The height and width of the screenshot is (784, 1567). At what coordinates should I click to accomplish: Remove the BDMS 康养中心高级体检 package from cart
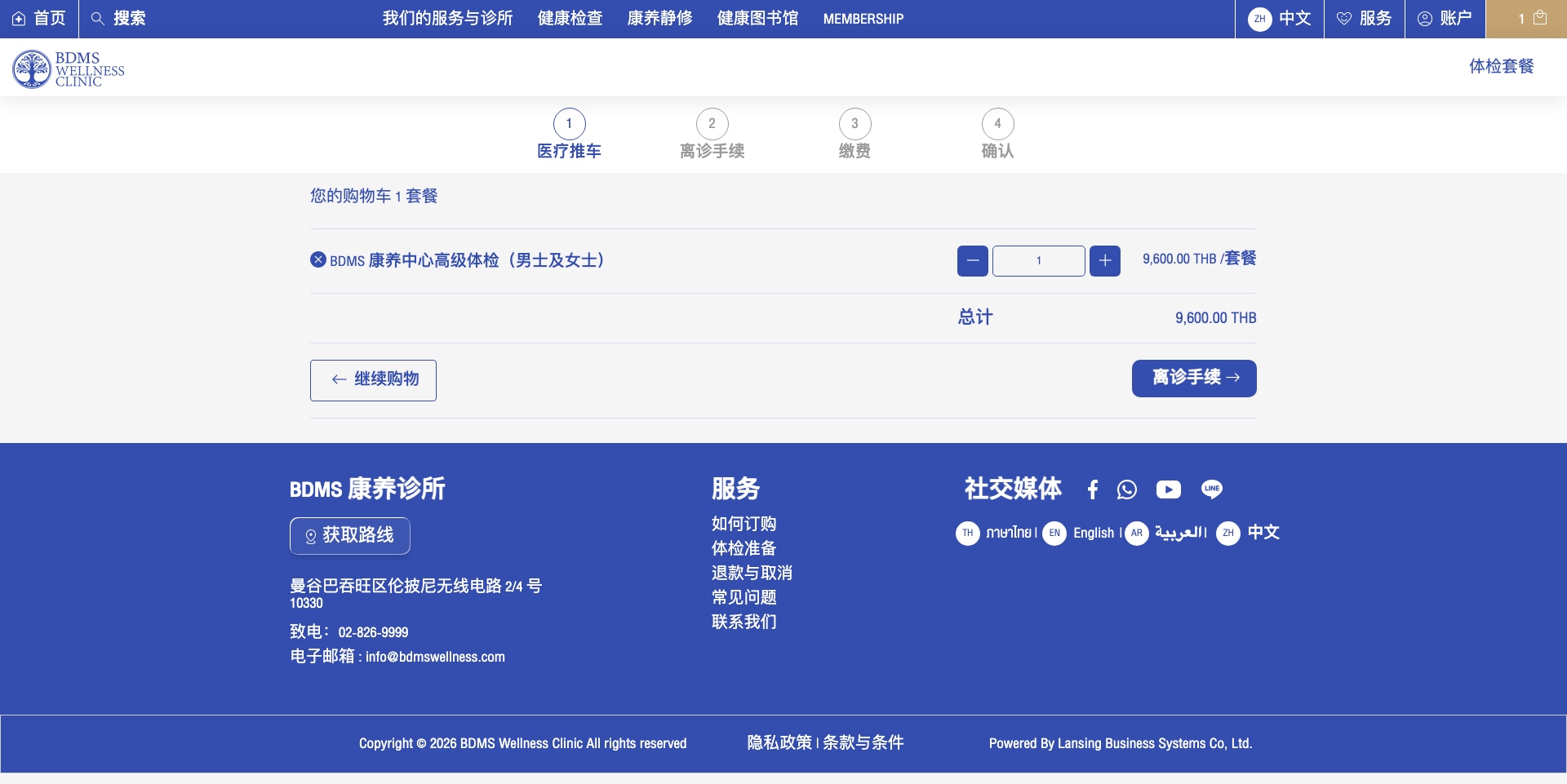(x=318, y=259)
